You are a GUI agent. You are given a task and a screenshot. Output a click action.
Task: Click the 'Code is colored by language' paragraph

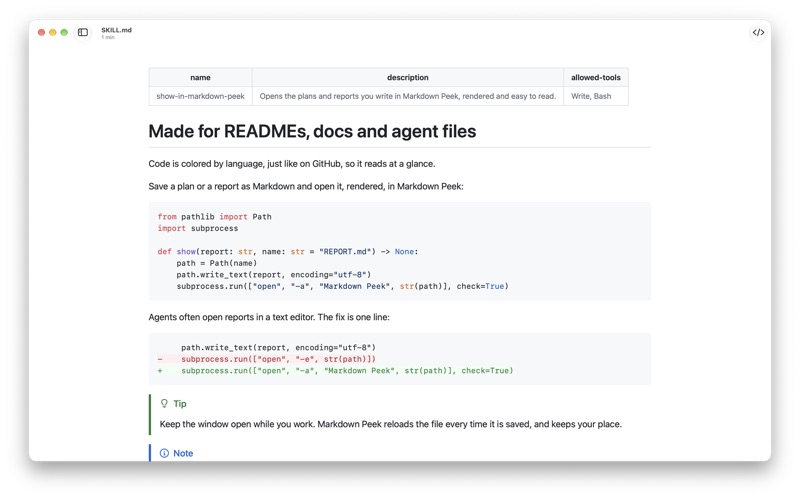pos(292,164)
